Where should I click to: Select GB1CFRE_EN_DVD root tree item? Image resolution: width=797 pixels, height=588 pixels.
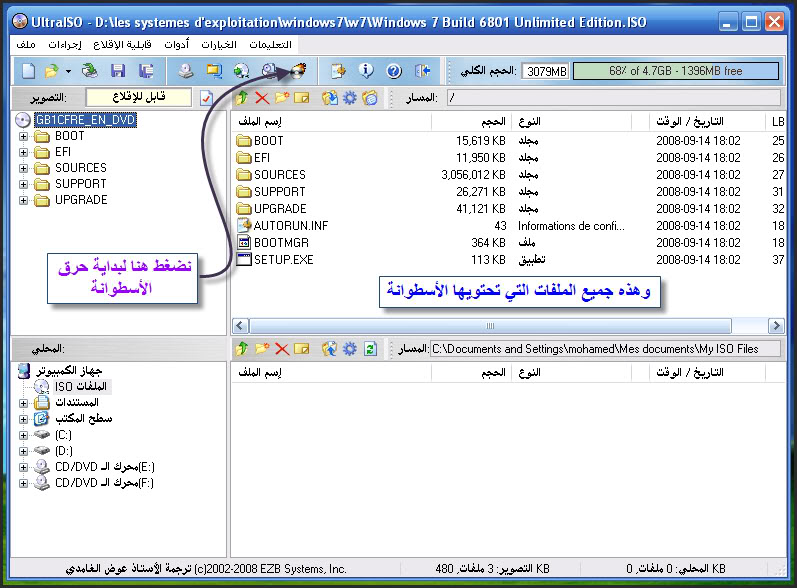(x=85, y=120)
